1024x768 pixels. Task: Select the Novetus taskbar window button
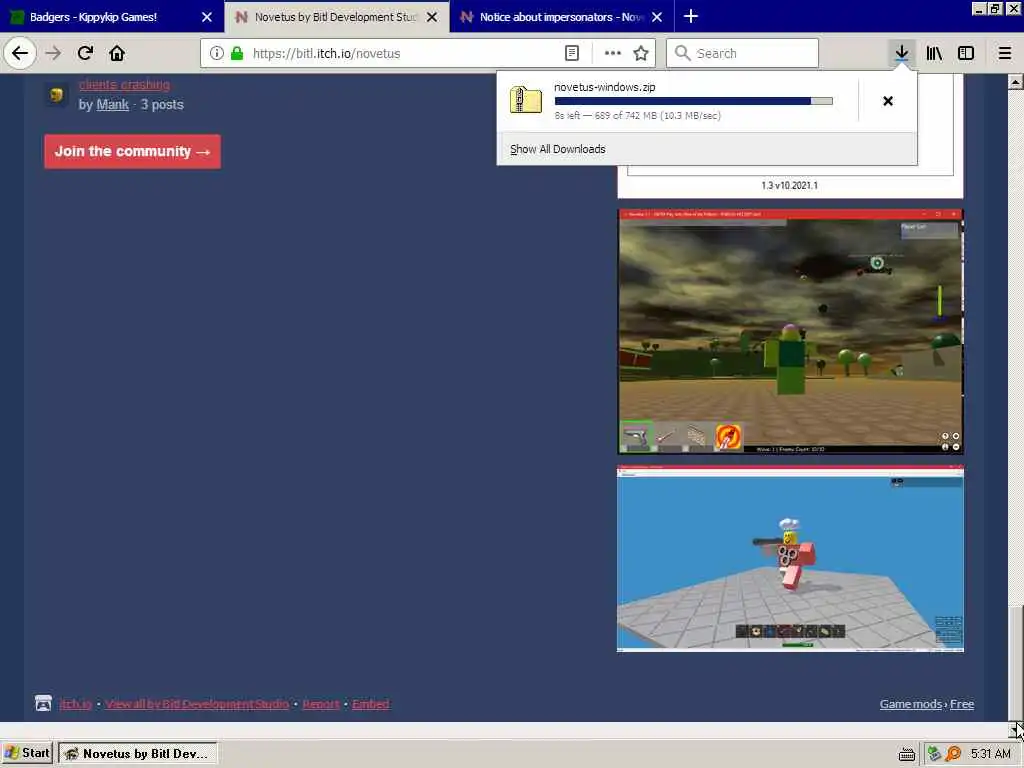[x=138, y=754]
